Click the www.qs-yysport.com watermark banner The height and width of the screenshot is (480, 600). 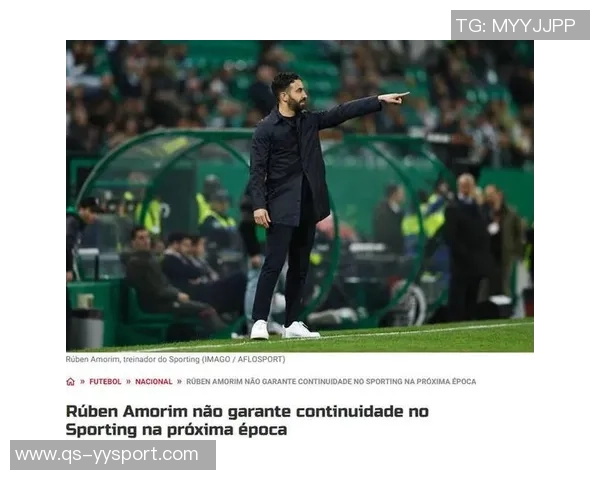113,455
